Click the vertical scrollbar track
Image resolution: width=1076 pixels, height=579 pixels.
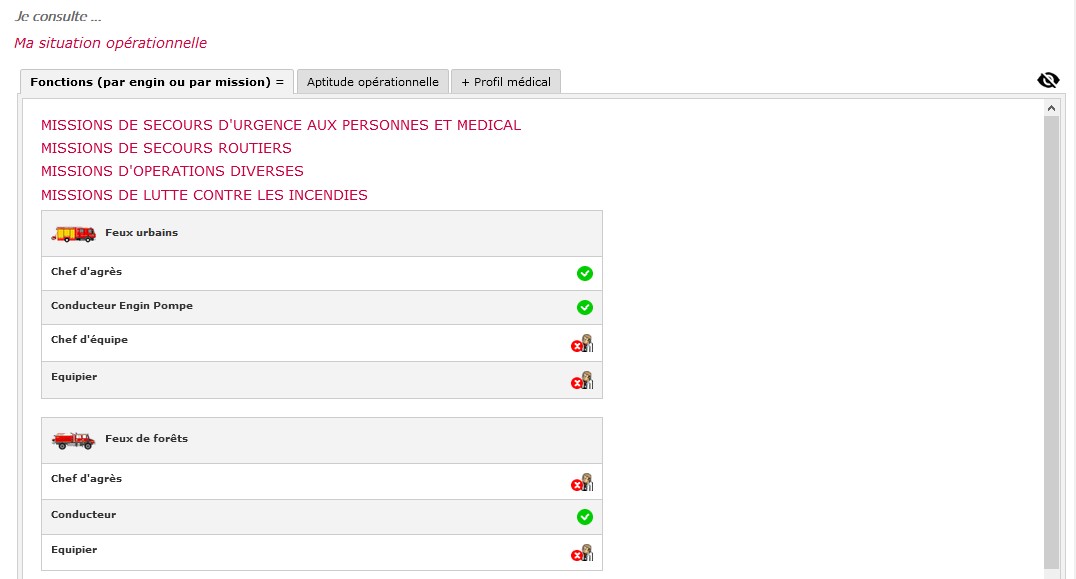[1051, 343]
